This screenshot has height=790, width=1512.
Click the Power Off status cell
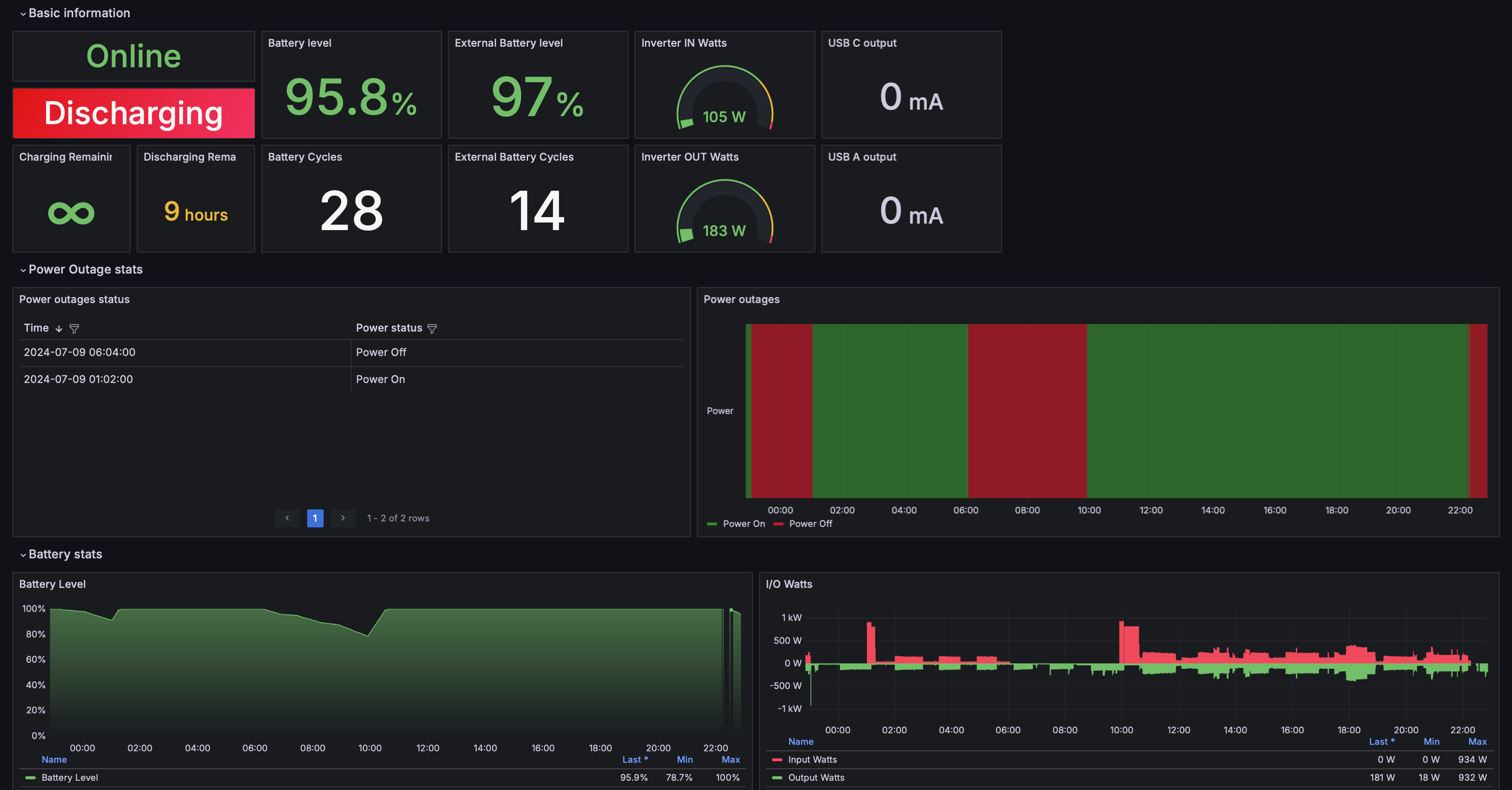[x=518, y=352]
